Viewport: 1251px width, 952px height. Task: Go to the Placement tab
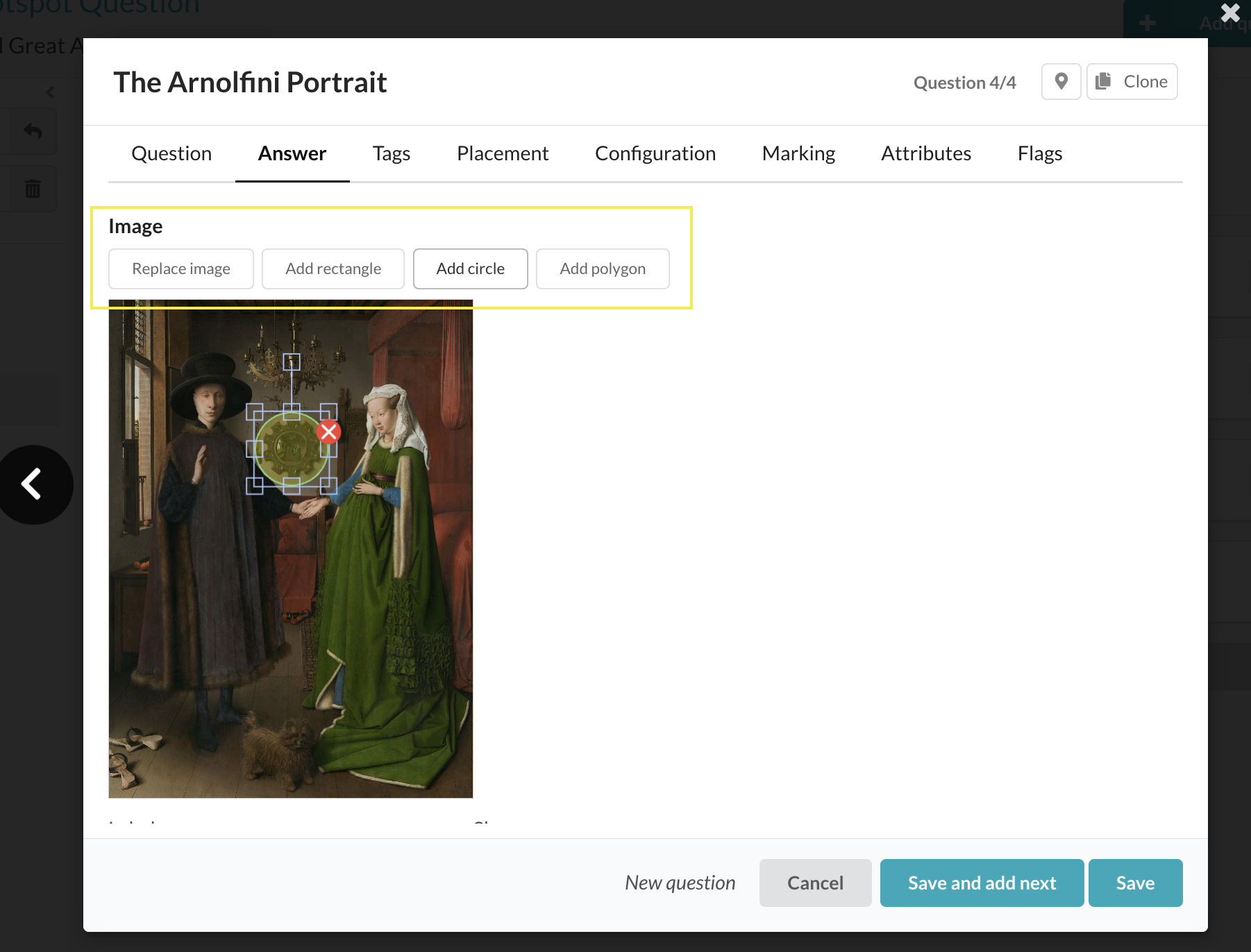[503, 153]
